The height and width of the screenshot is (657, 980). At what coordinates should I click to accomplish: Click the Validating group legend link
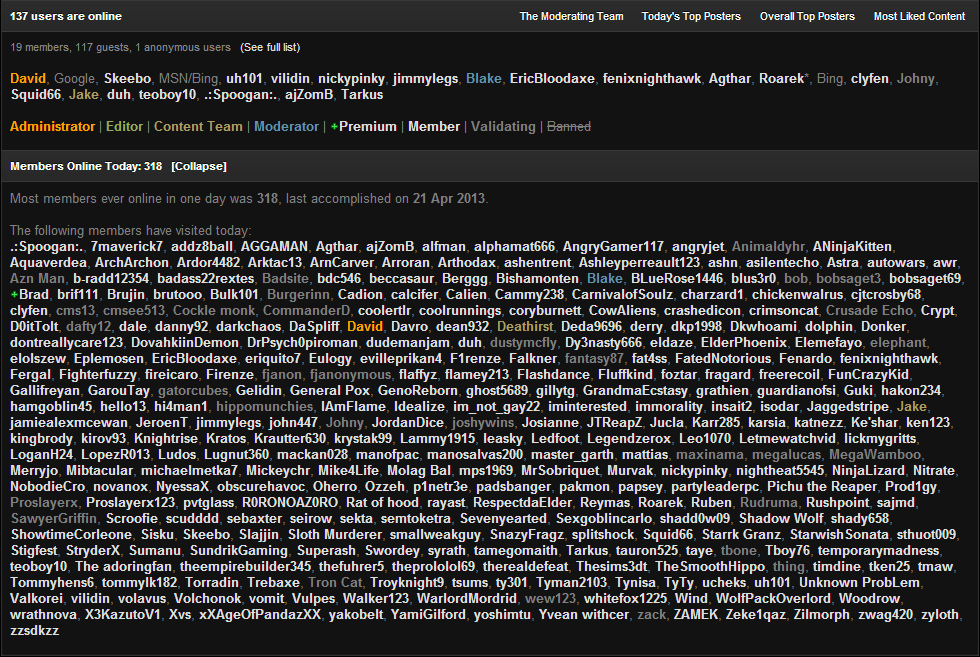coord(503,127)
